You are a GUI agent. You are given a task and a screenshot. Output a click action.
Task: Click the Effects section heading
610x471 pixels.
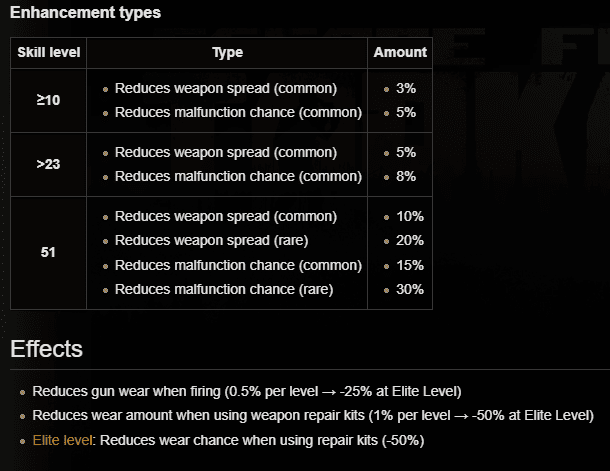tap(46, 348)
